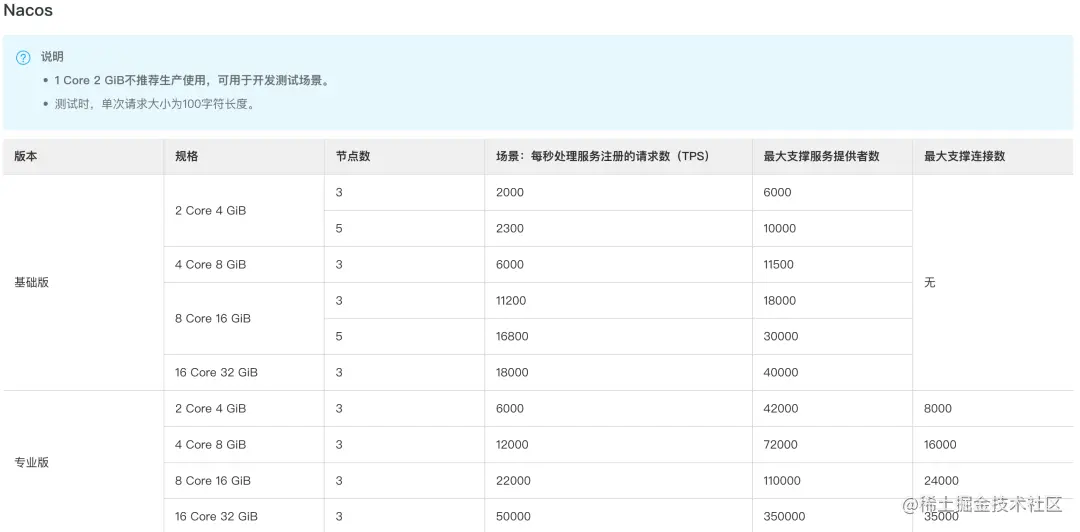Screen dimensions: 1080x532
Task: Select TPS 6000 in 基础版 4 Core row
Action: pyautogui.click(x=510, y=265)
